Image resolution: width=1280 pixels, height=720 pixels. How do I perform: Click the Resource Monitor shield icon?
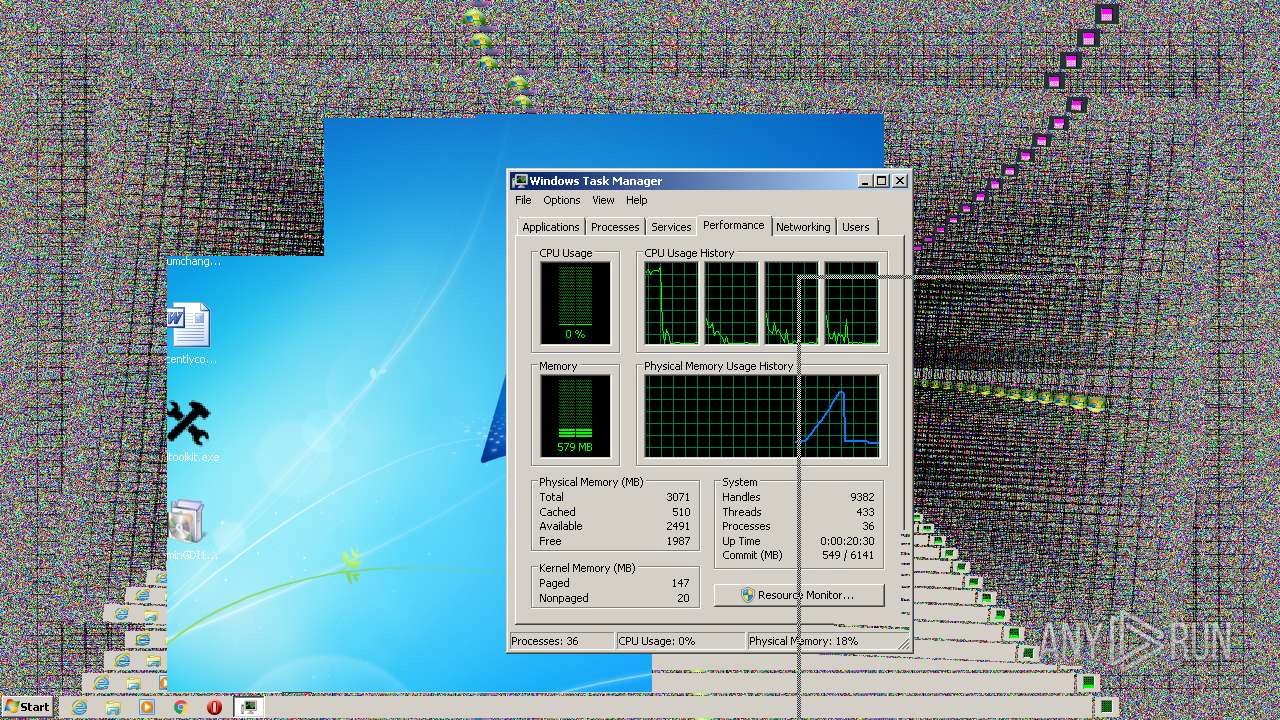[x=747, y=595]
